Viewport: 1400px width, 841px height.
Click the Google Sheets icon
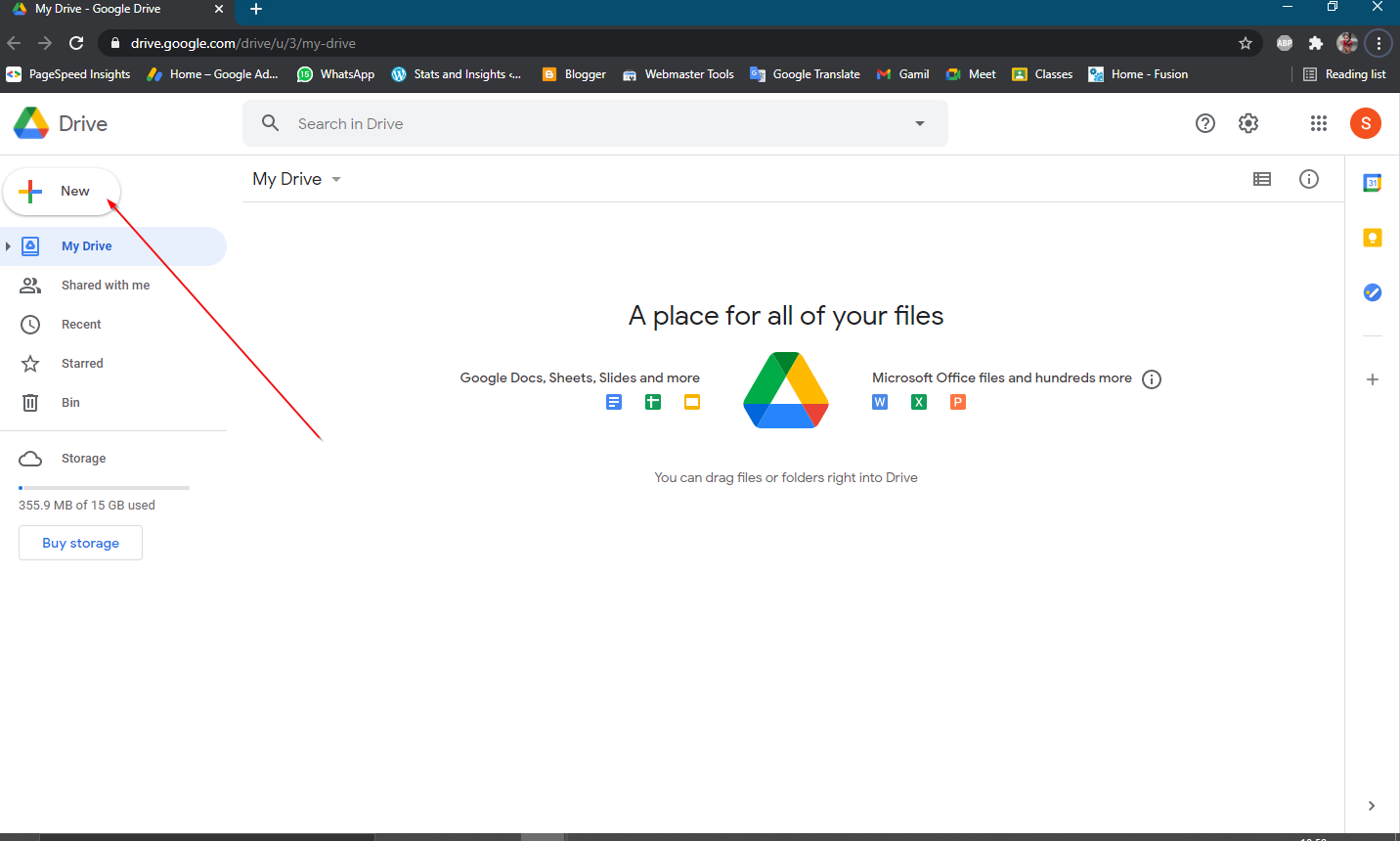653,402
